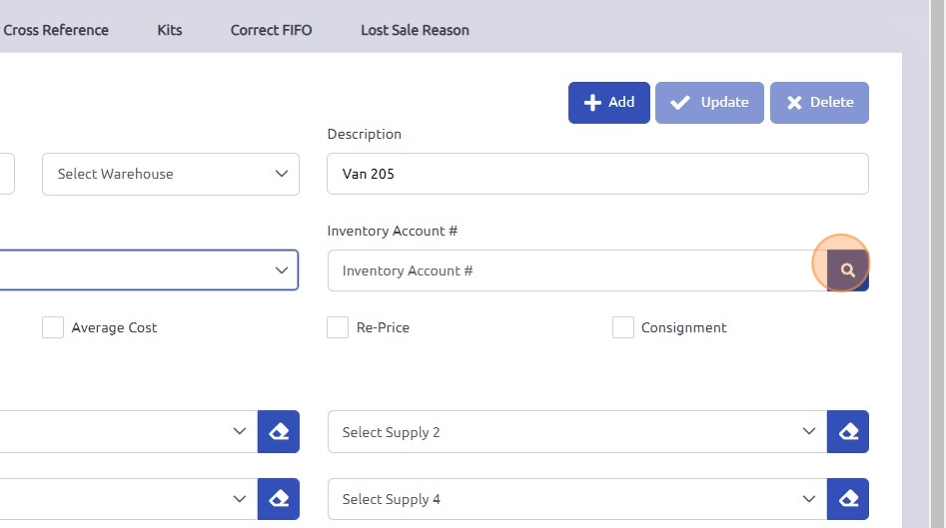Click the checkmark icon on Update button
Screen dimensions: 946x528
coord(680,103)
